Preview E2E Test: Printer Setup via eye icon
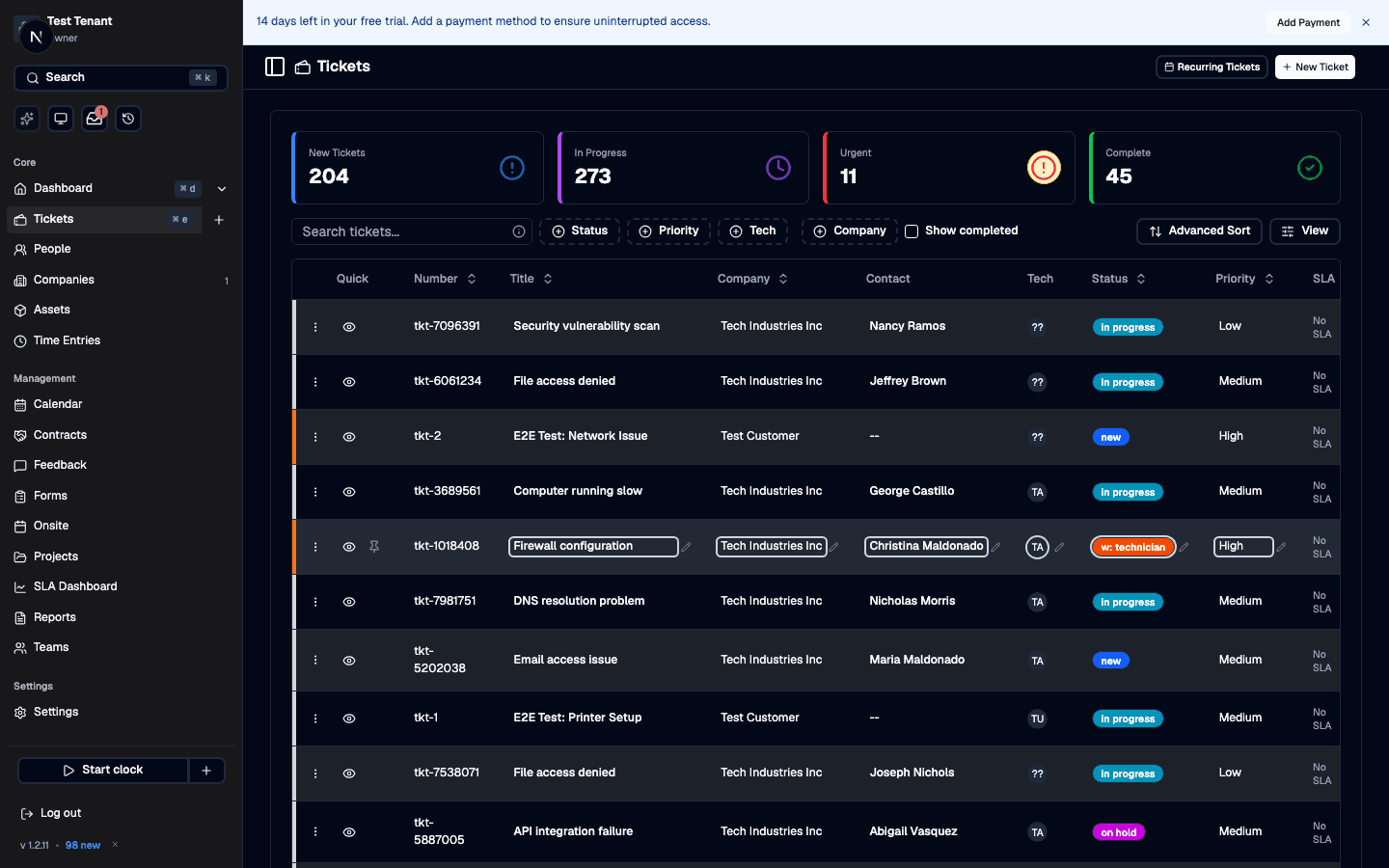Viewport: 1389px width, 868px height. click(348, 718)
